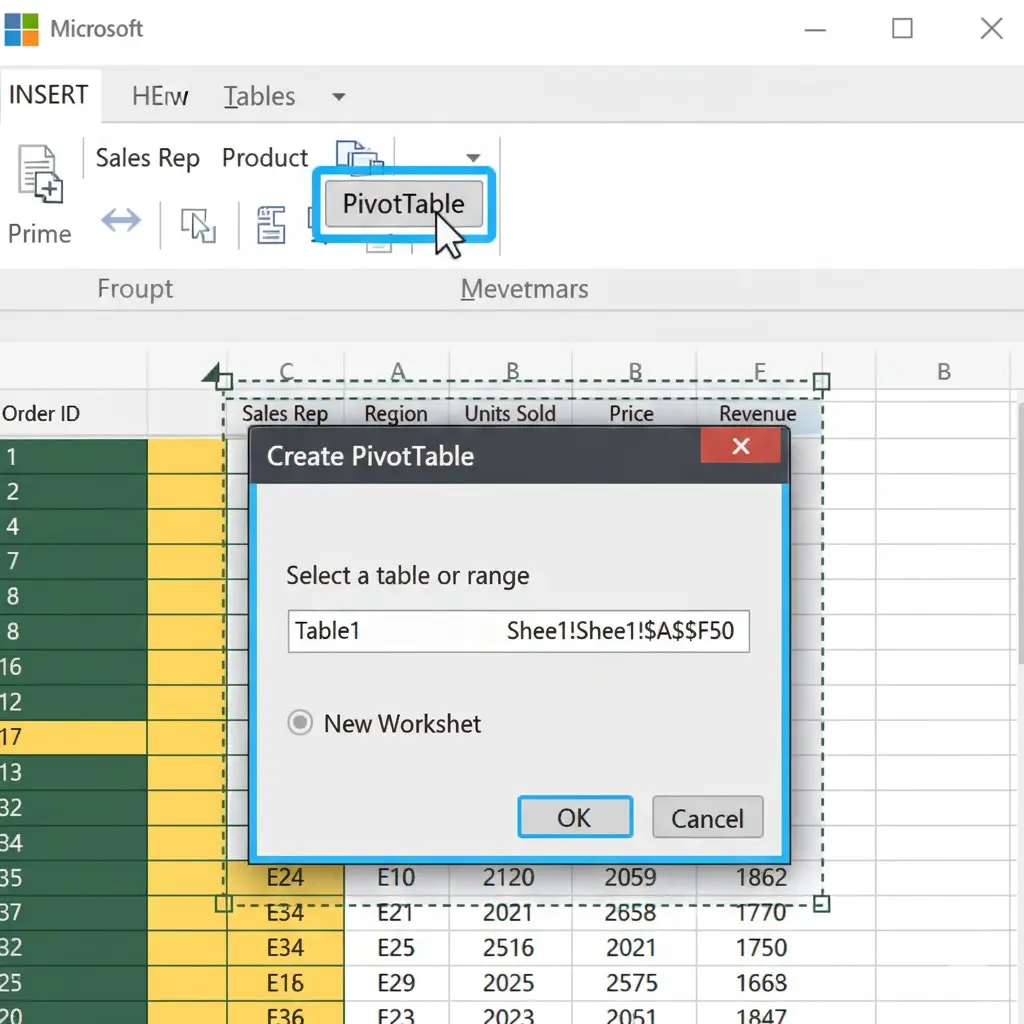Expand the dropdown arrow next to Tables
Viewport: 1024px width, 1024px height.
click(337, 97)
